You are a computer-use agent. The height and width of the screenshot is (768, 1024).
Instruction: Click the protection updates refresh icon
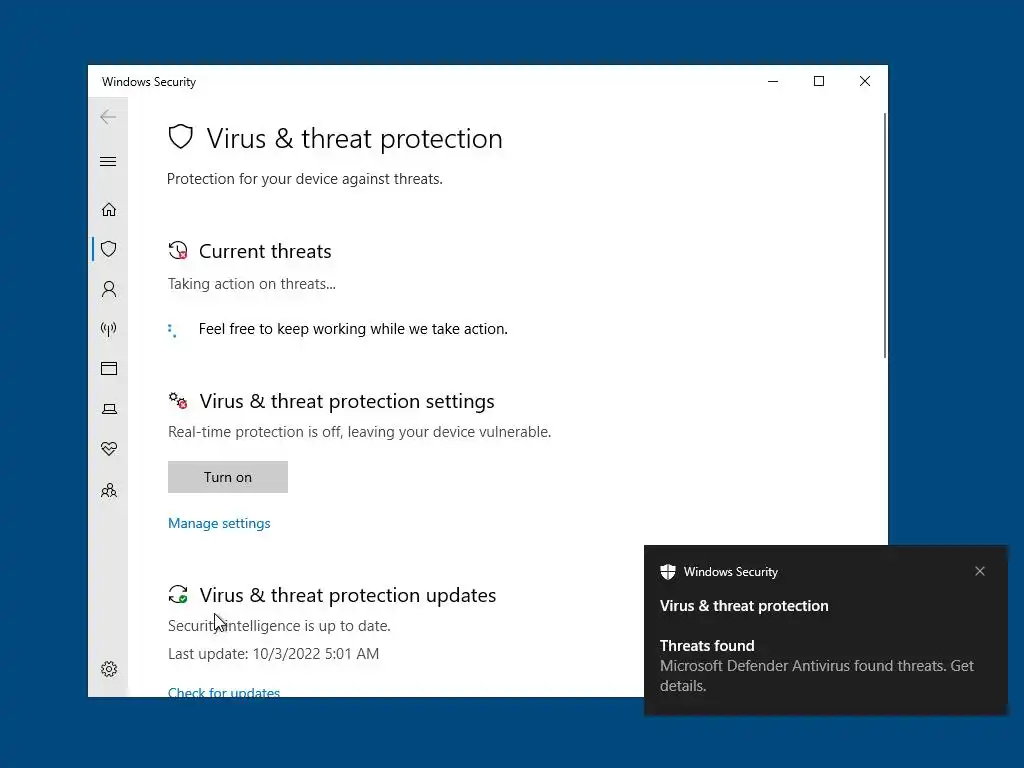click(x=178, y=594)
